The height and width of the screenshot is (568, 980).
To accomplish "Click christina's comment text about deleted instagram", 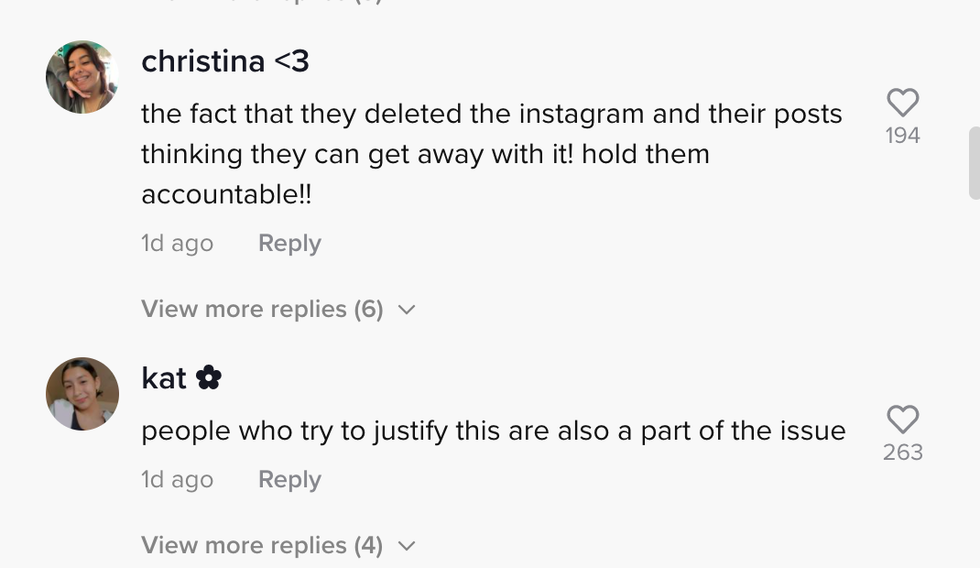I will [x=491, y=154].
